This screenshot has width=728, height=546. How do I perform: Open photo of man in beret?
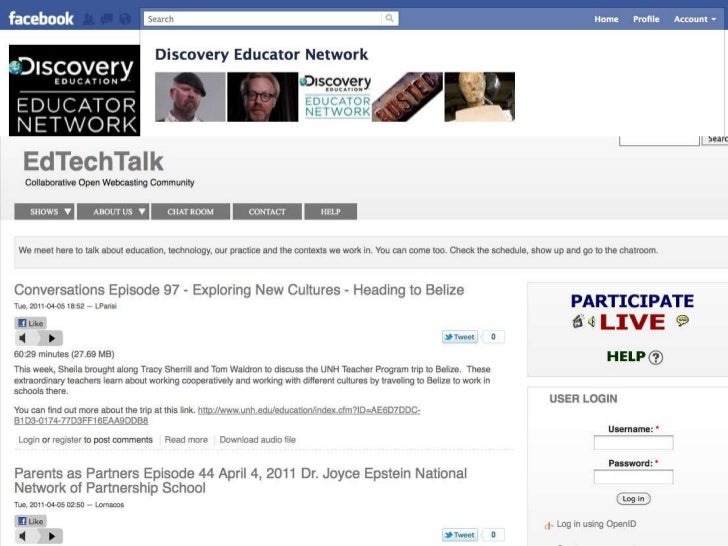[190, 97]
